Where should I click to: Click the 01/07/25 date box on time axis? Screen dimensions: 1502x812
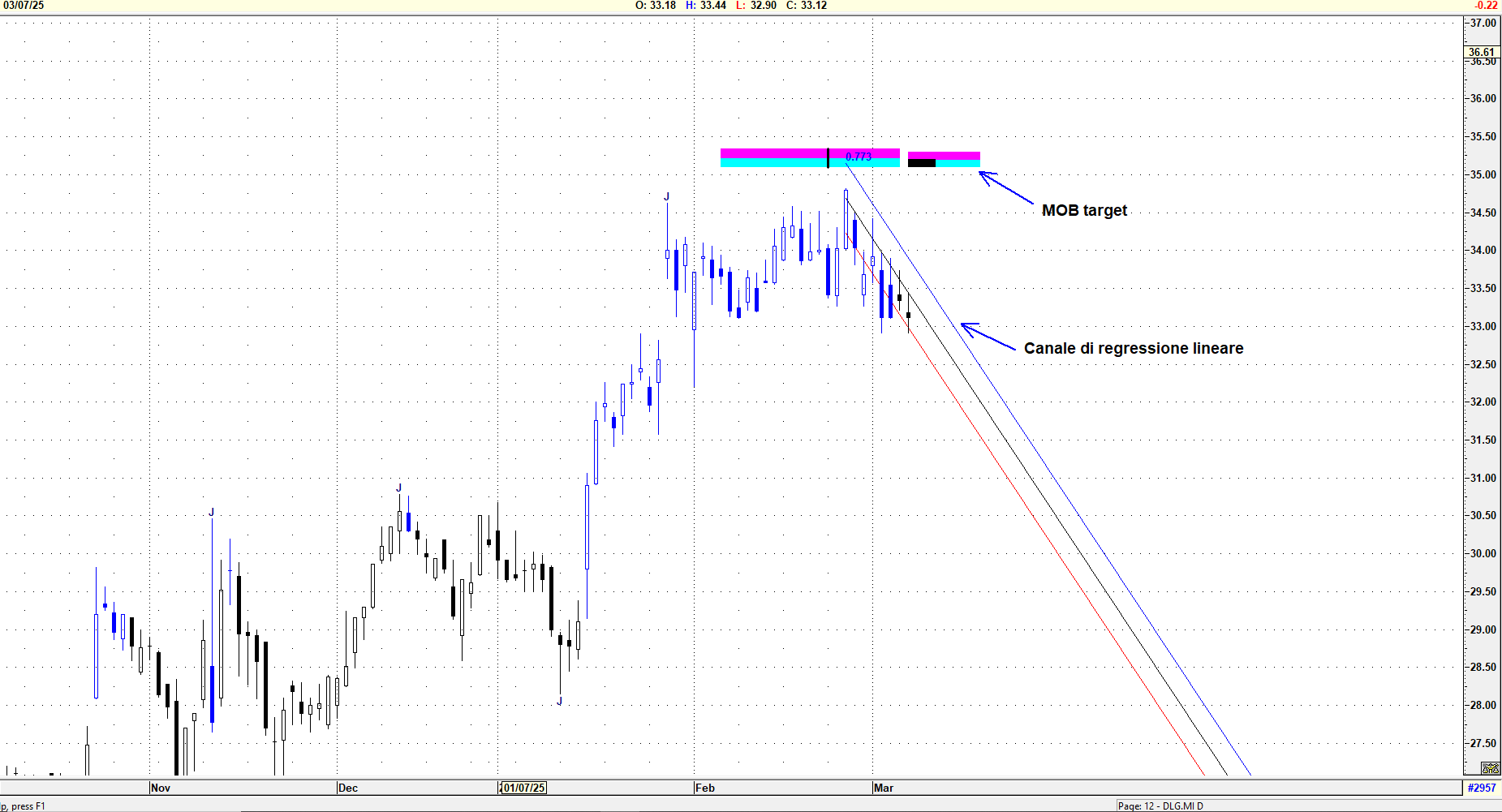pos(523,788)
